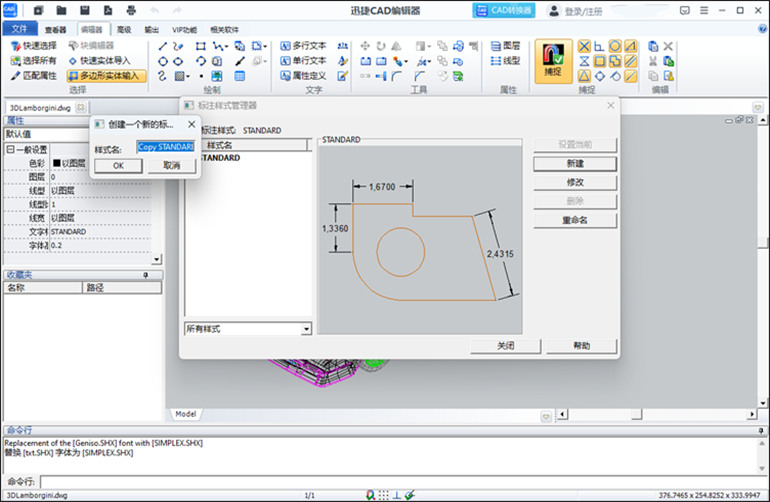Viewport: 770px width, 502px height.
Task: Click 选择所有 select all tool
Action: pos(34,60)
